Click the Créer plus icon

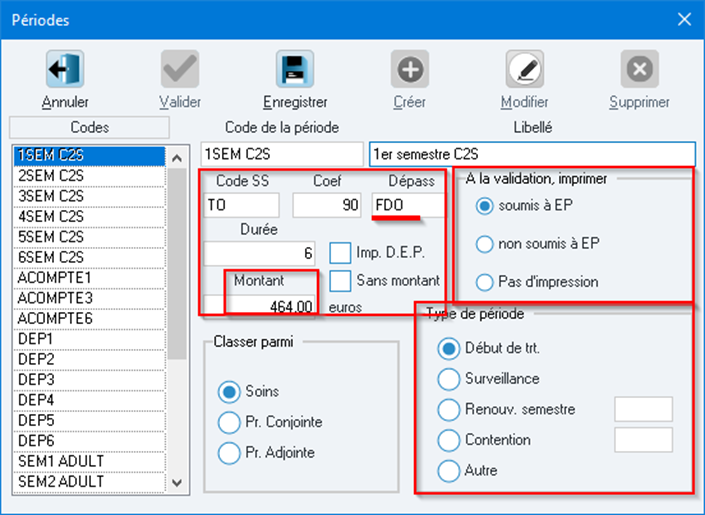coord(410,69)
